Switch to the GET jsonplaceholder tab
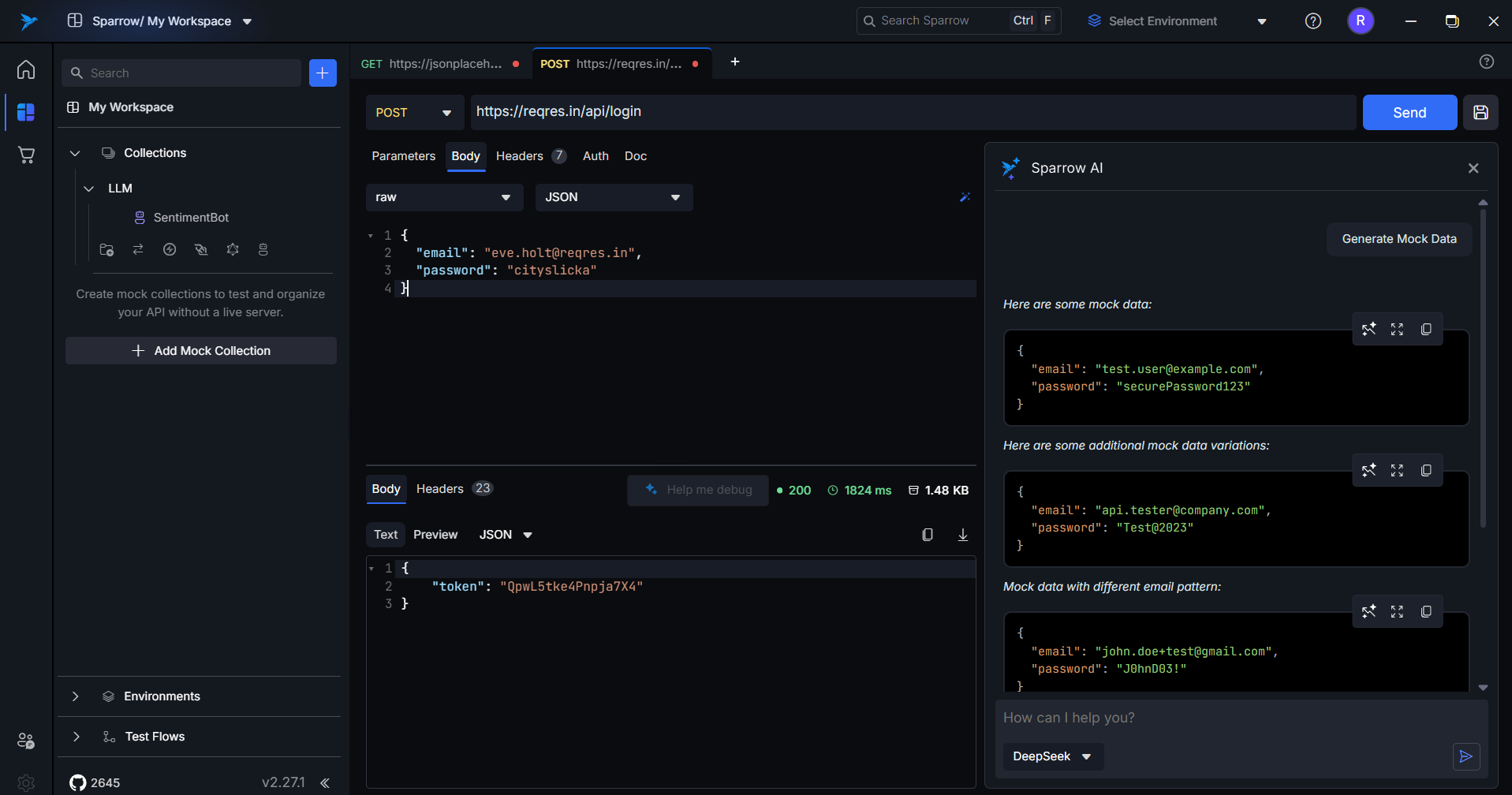The width and height of the screenshot is (1512, 795). (x=440, y=64)
